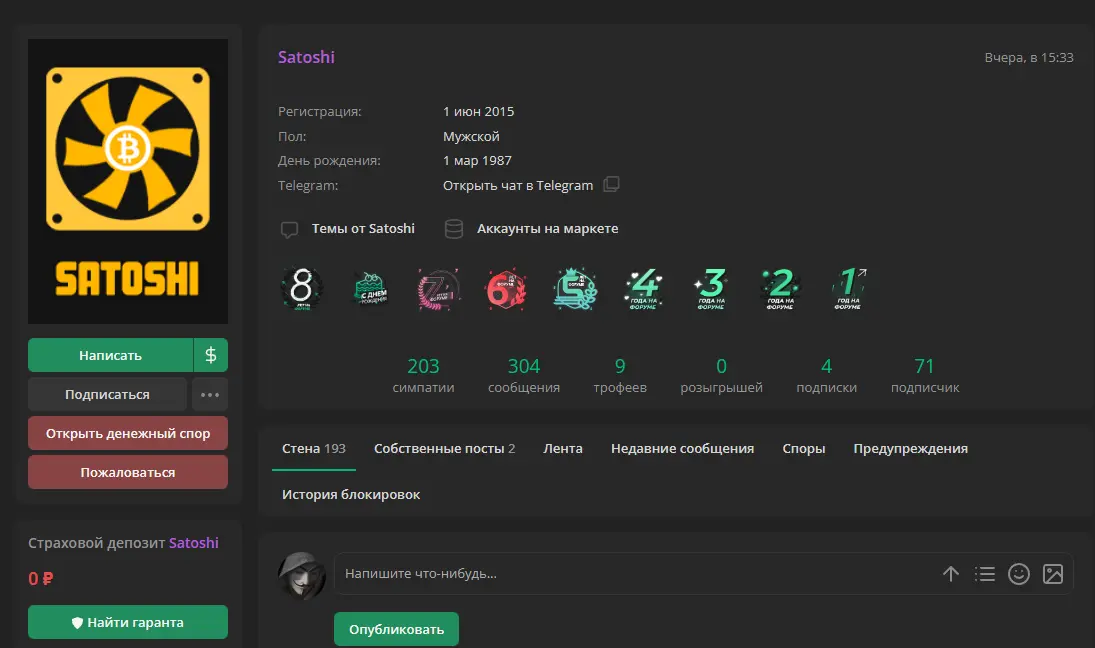Screen dimensions: 1095x648
Task: Open the Темы от Satoshi link
Action: click(363, 228)
